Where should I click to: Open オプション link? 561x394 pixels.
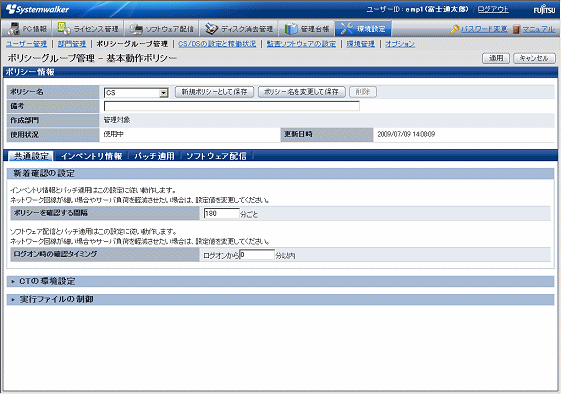[400, 44]
